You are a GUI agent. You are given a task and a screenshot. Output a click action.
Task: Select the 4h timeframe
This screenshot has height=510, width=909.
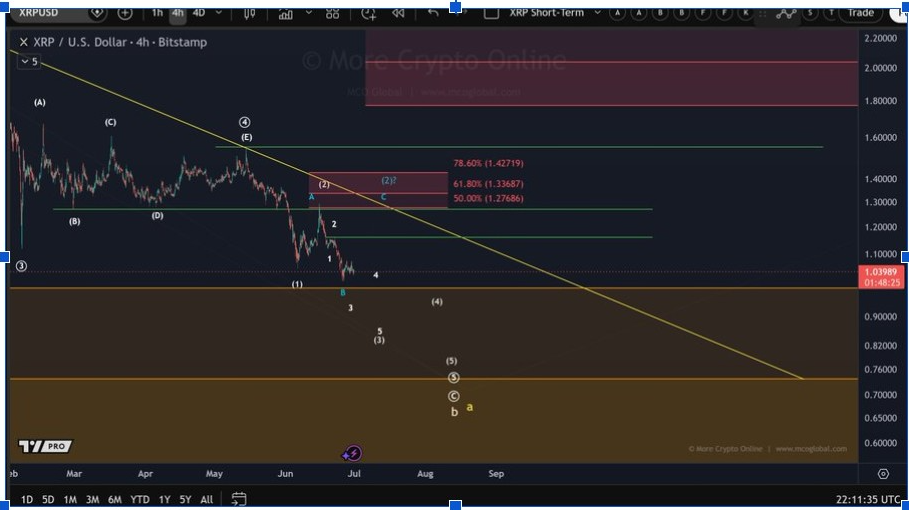177,13
